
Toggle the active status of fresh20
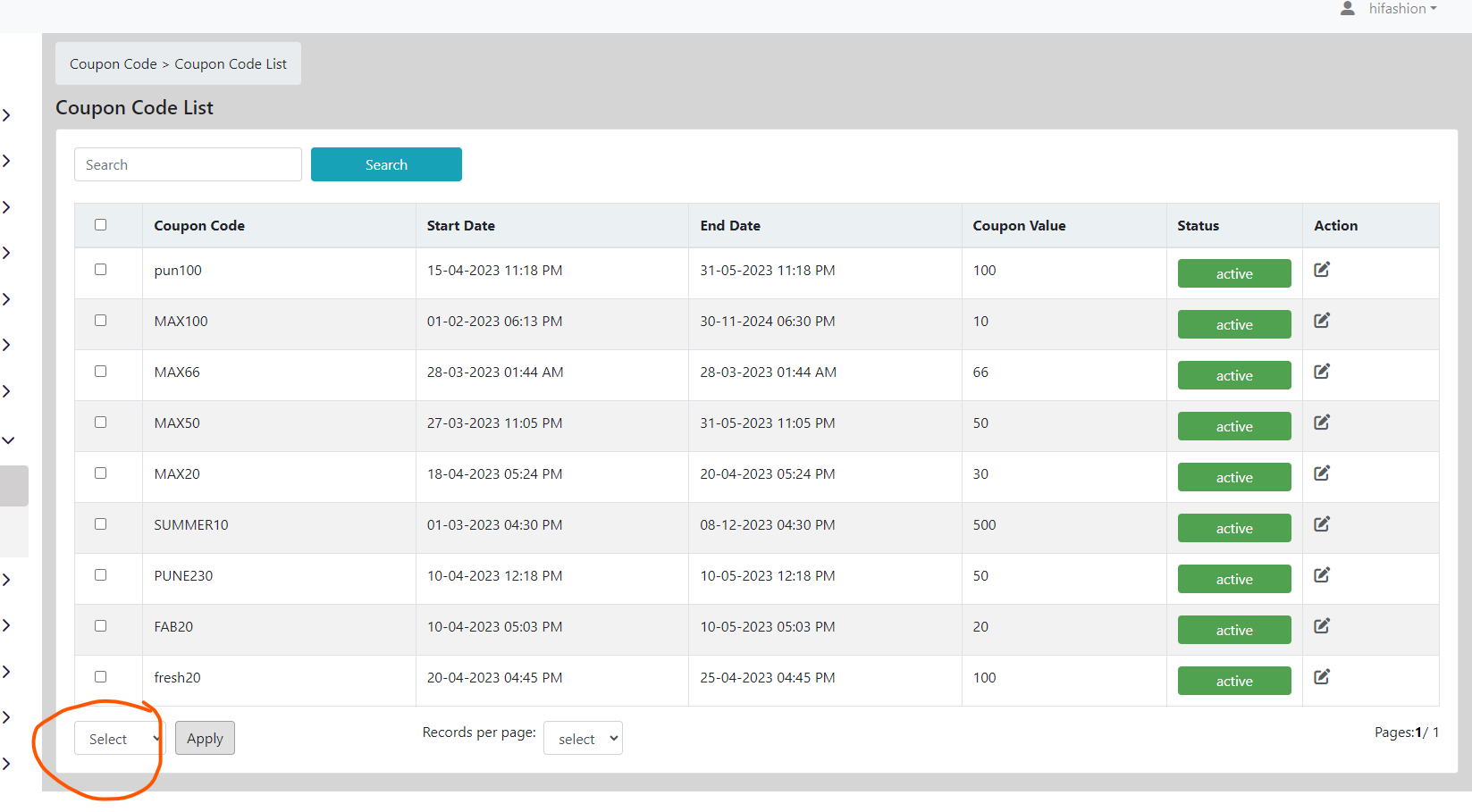[1234, 681]
